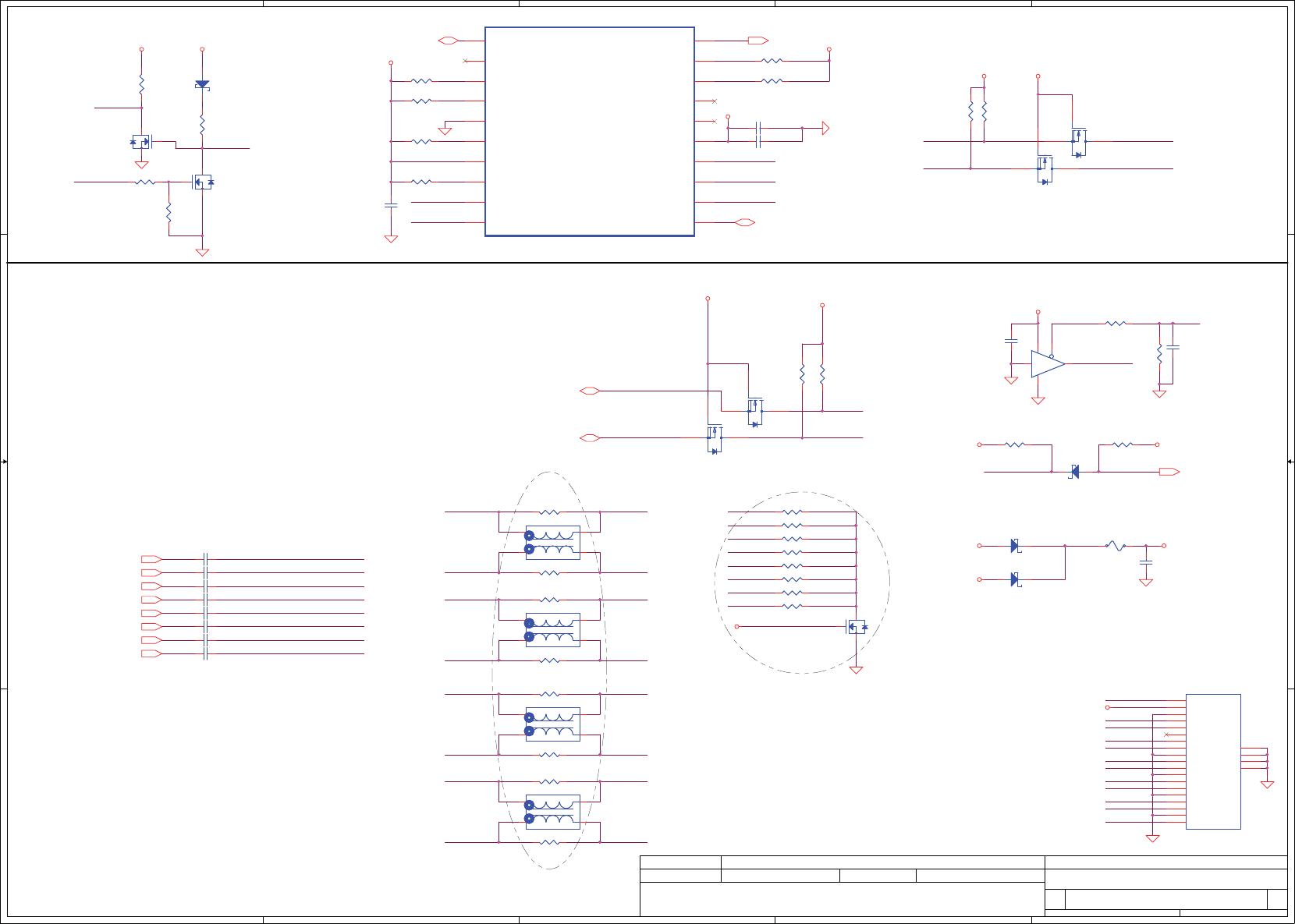
Task: Click the port at the IC's top-left pin
Action: pos(448,41)
